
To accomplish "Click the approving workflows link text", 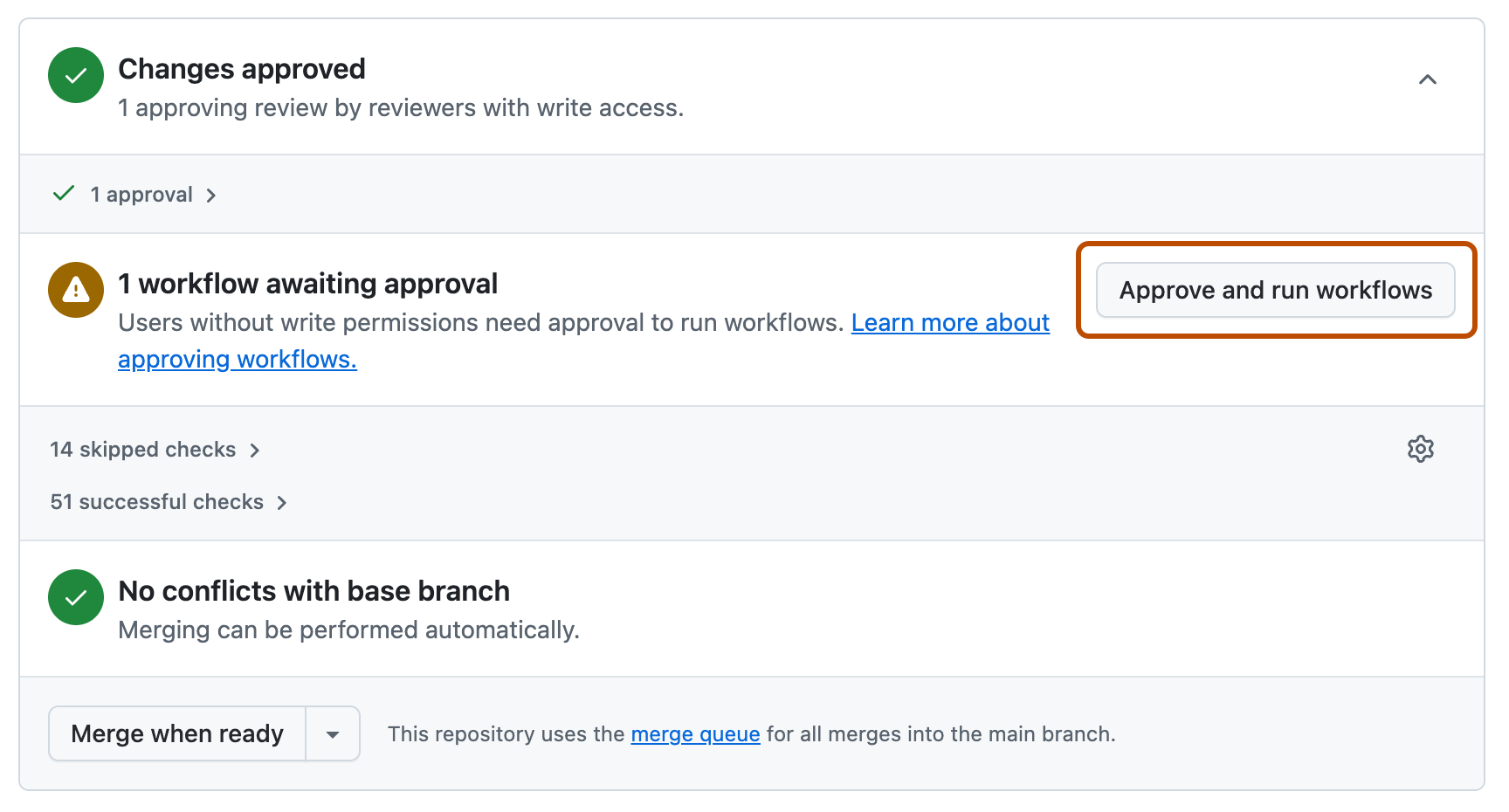I will (235, 359).
